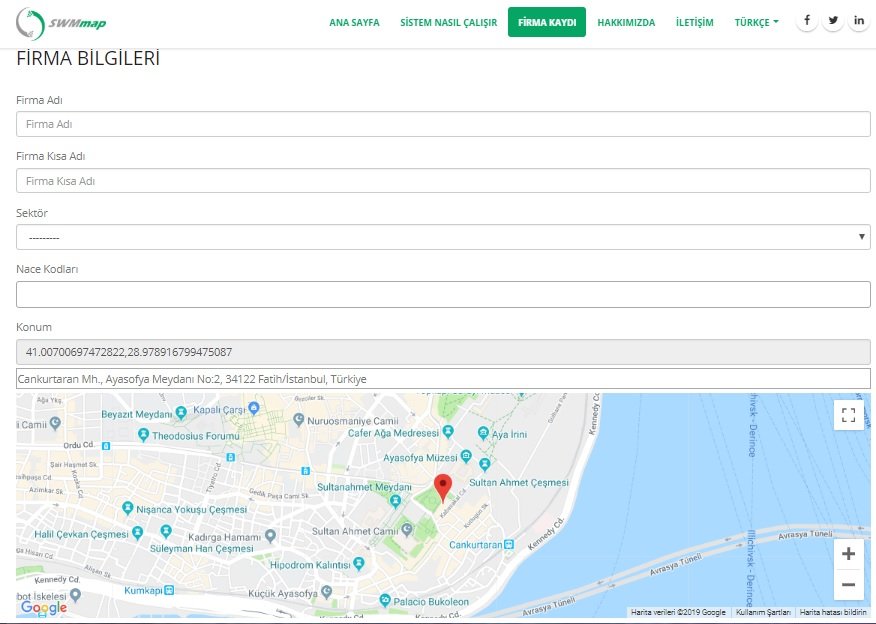Open the Sektör selection dropdown
The width and height of the screenshot is (876, 624).
440,237
